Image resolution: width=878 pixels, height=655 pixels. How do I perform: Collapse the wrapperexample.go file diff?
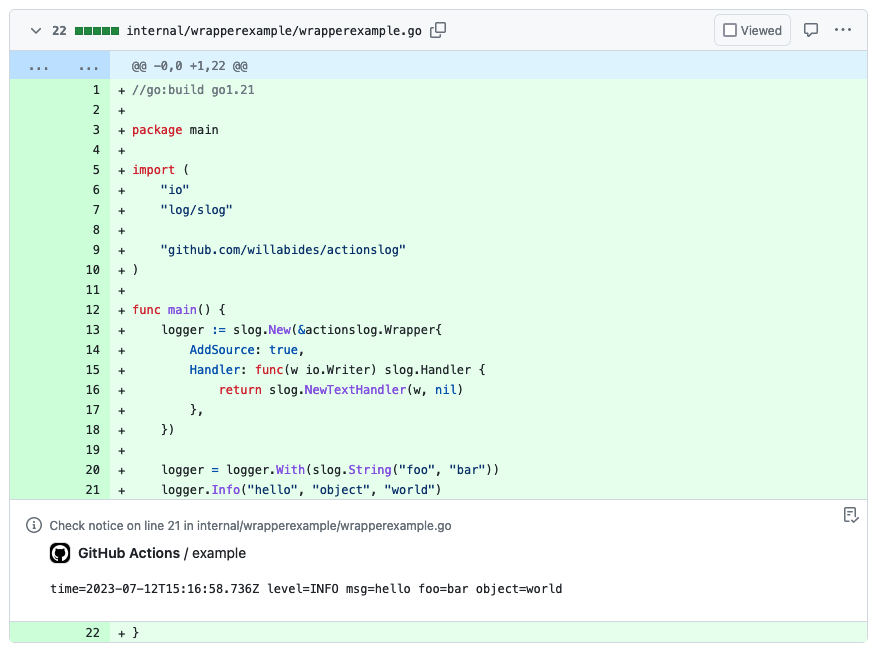(x=36, y=31)
